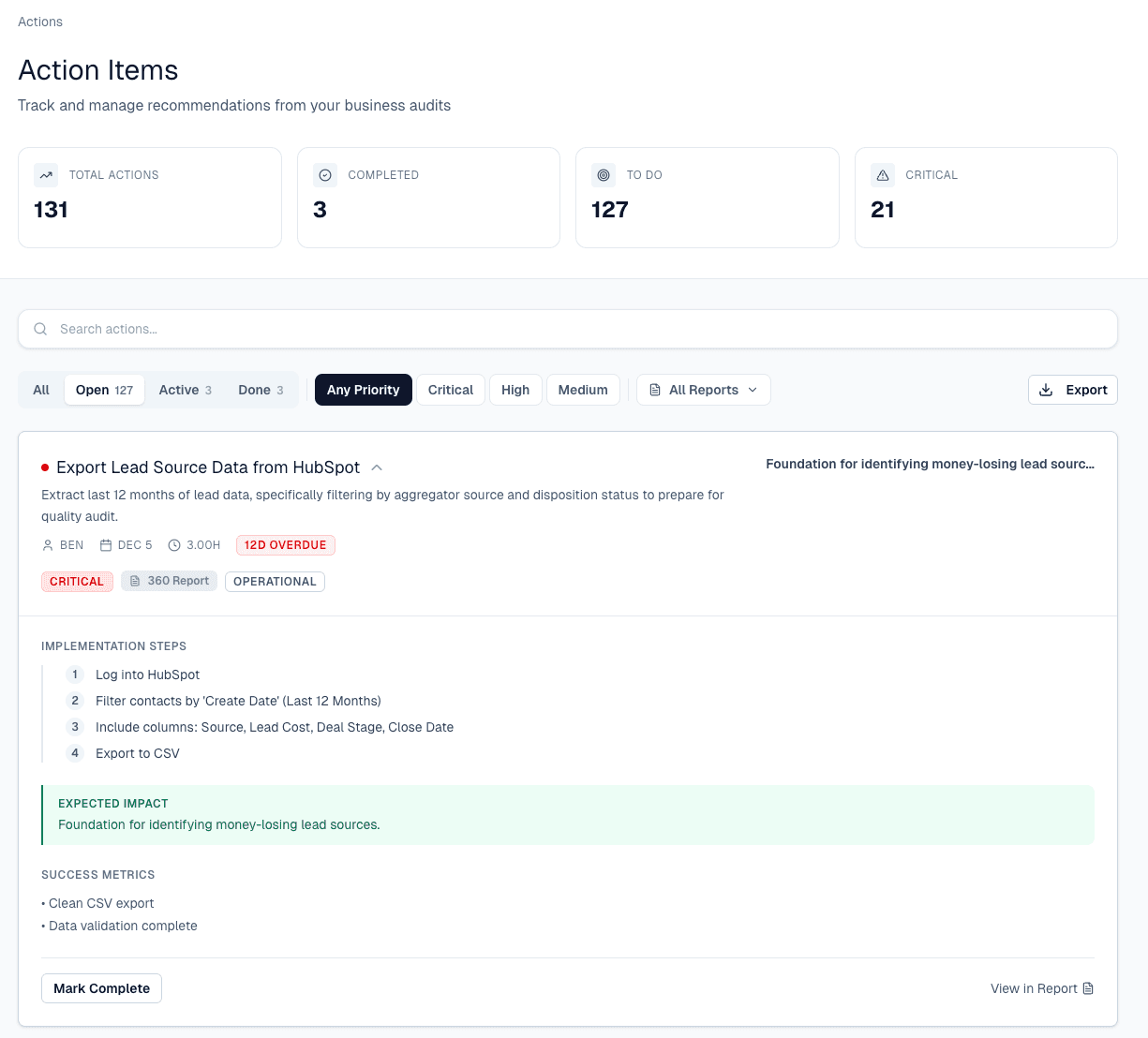Enable the High priority filter
The width and height of the screenshot is (1148, 1038).
[515, 390]
